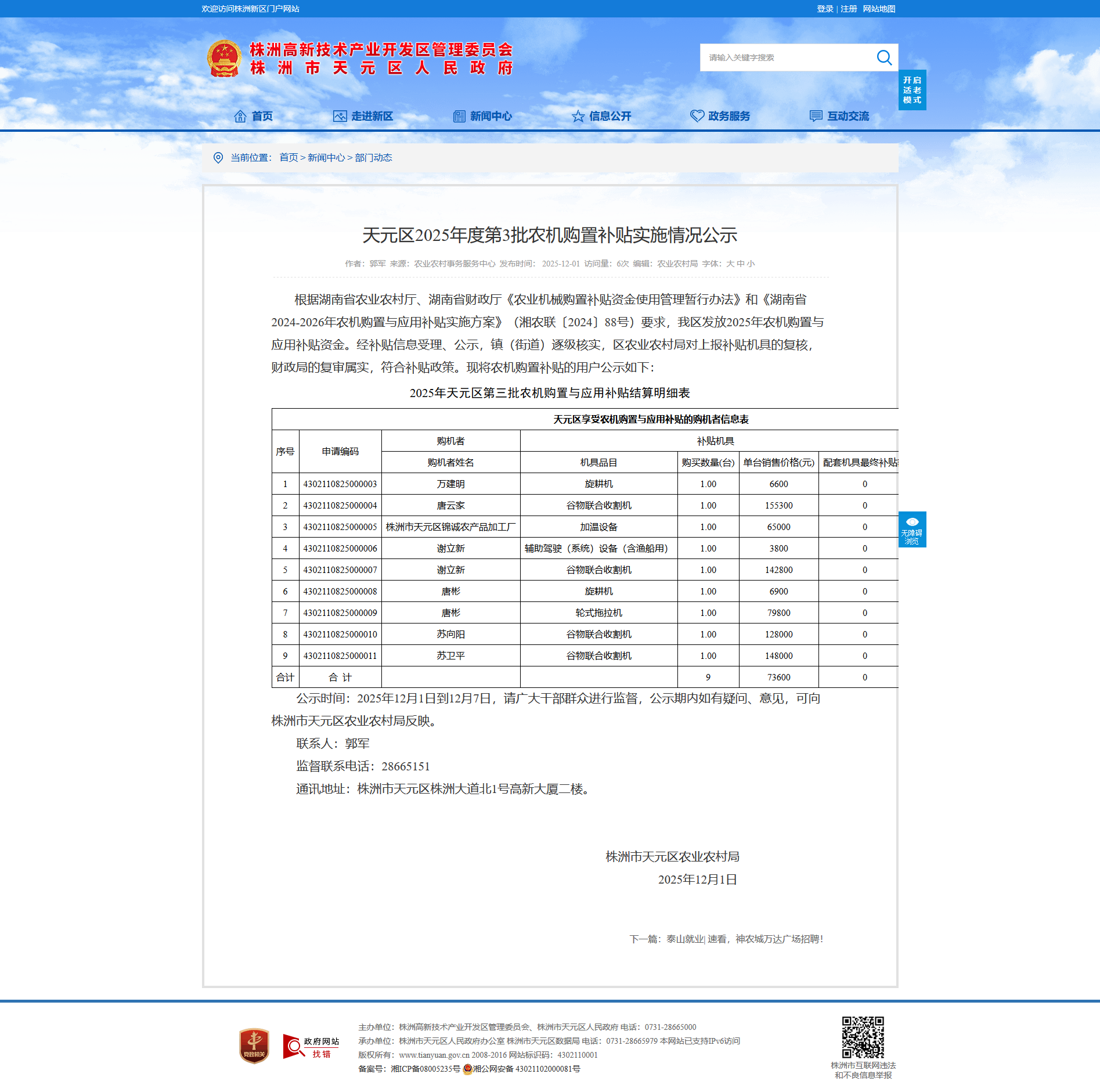Click the heart icon beside 政务服务
Viewport: 1100px width, 1092px height.
point(697,116)
